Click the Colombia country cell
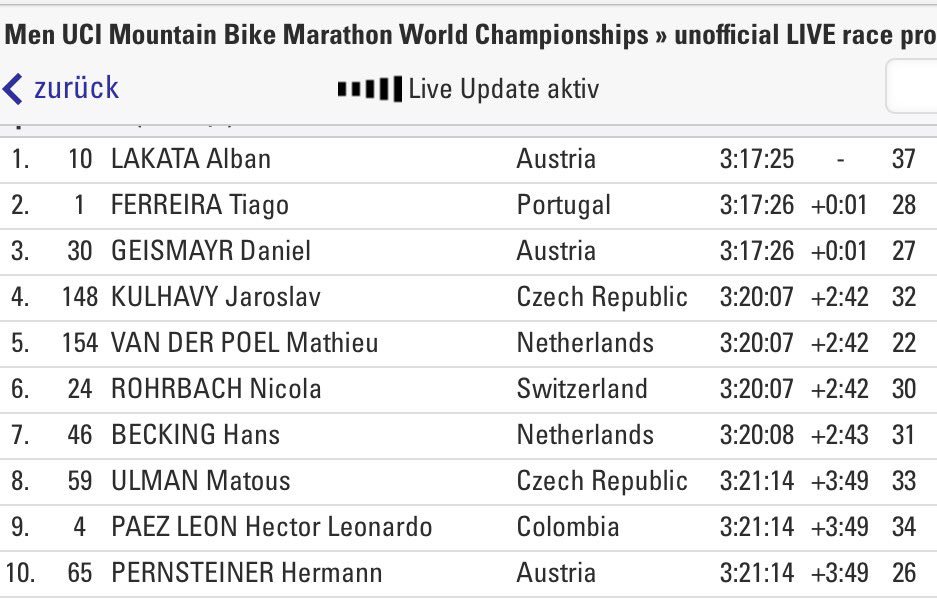 (568, 528)
